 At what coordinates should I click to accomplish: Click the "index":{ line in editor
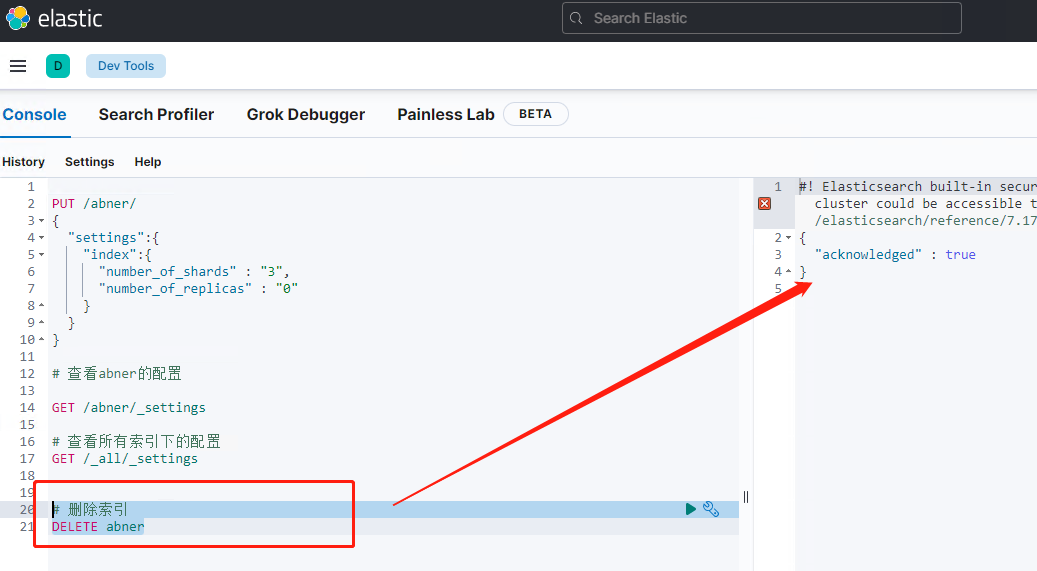[117, 255]
